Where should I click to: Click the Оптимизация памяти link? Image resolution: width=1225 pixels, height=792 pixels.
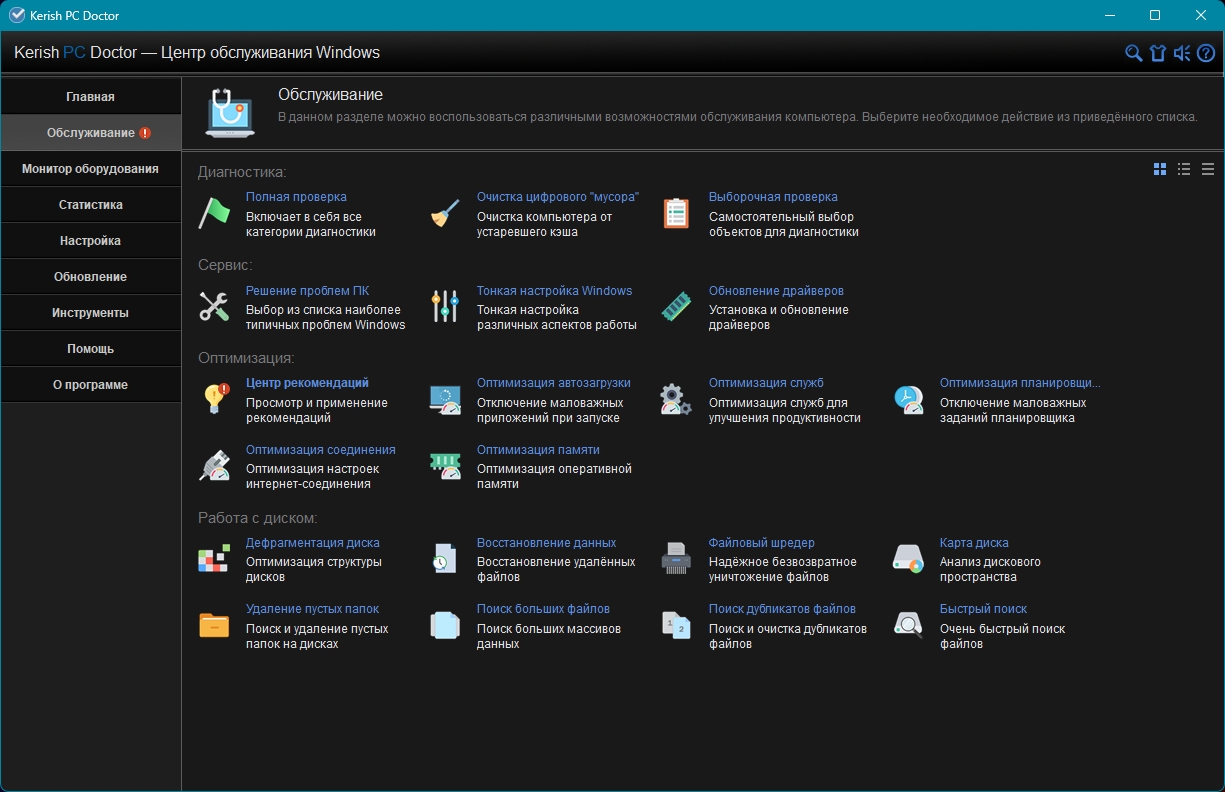click(x=538, y=450)
